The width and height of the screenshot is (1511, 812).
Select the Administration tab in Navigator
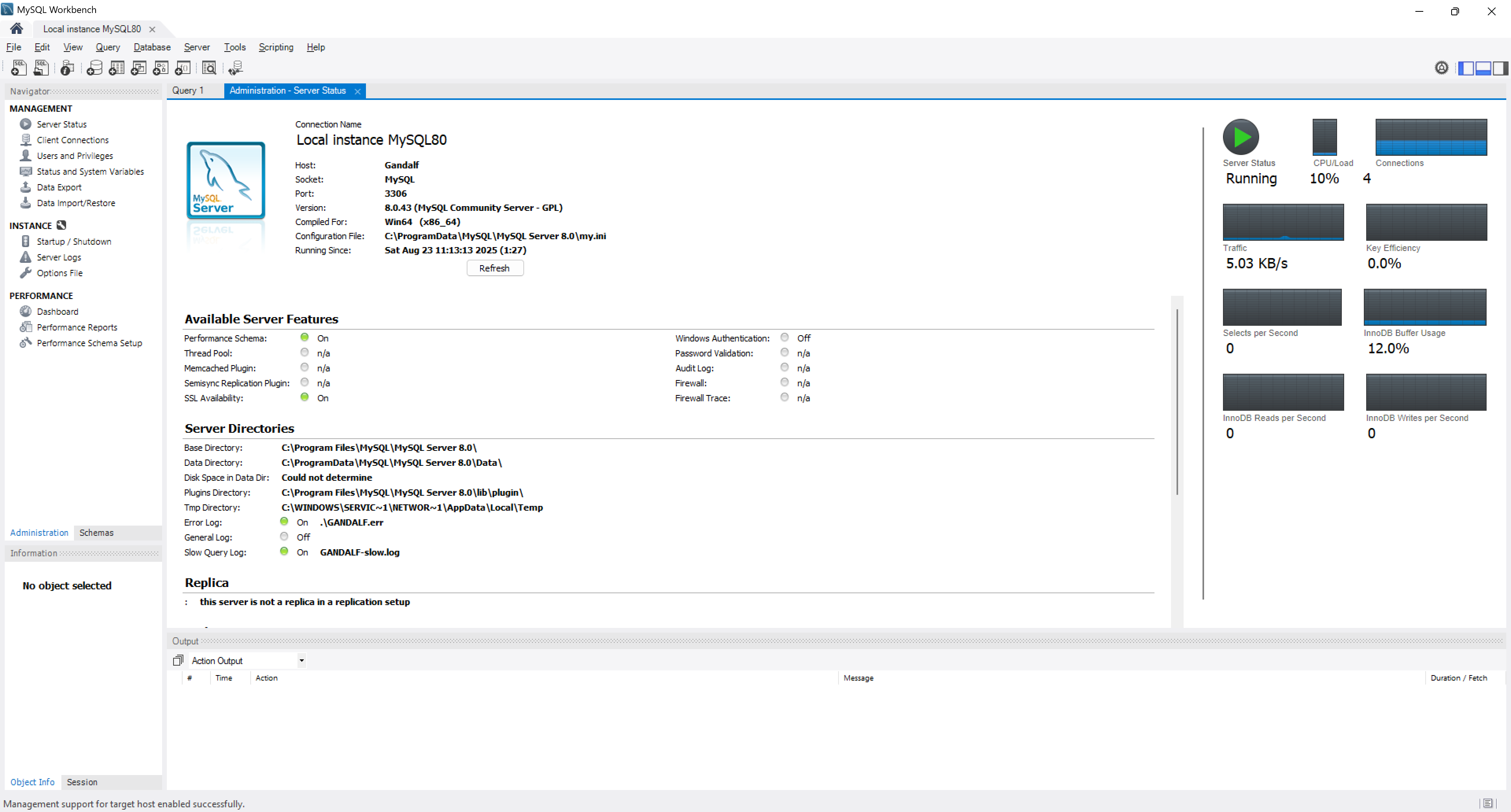39,533
